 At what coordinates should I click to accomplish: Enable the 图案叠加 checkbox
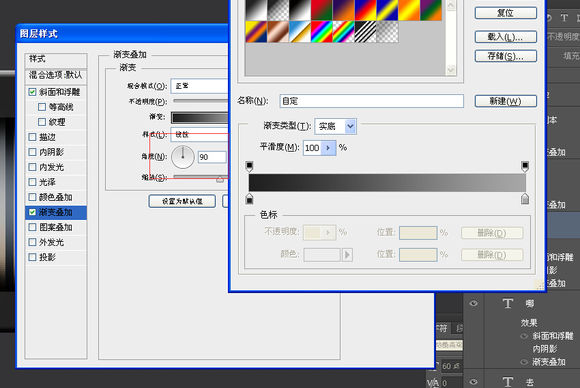point(32,227)
